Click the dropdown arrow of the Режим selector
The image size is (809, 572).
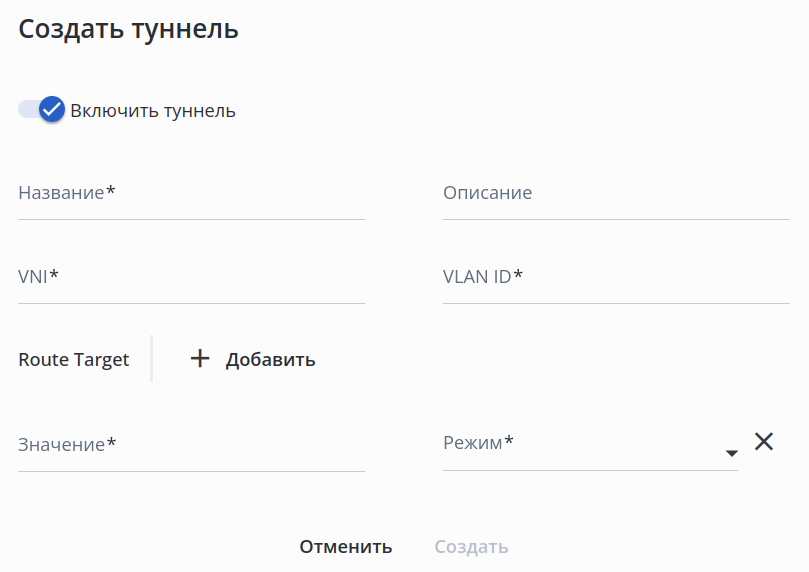point(731,453)
